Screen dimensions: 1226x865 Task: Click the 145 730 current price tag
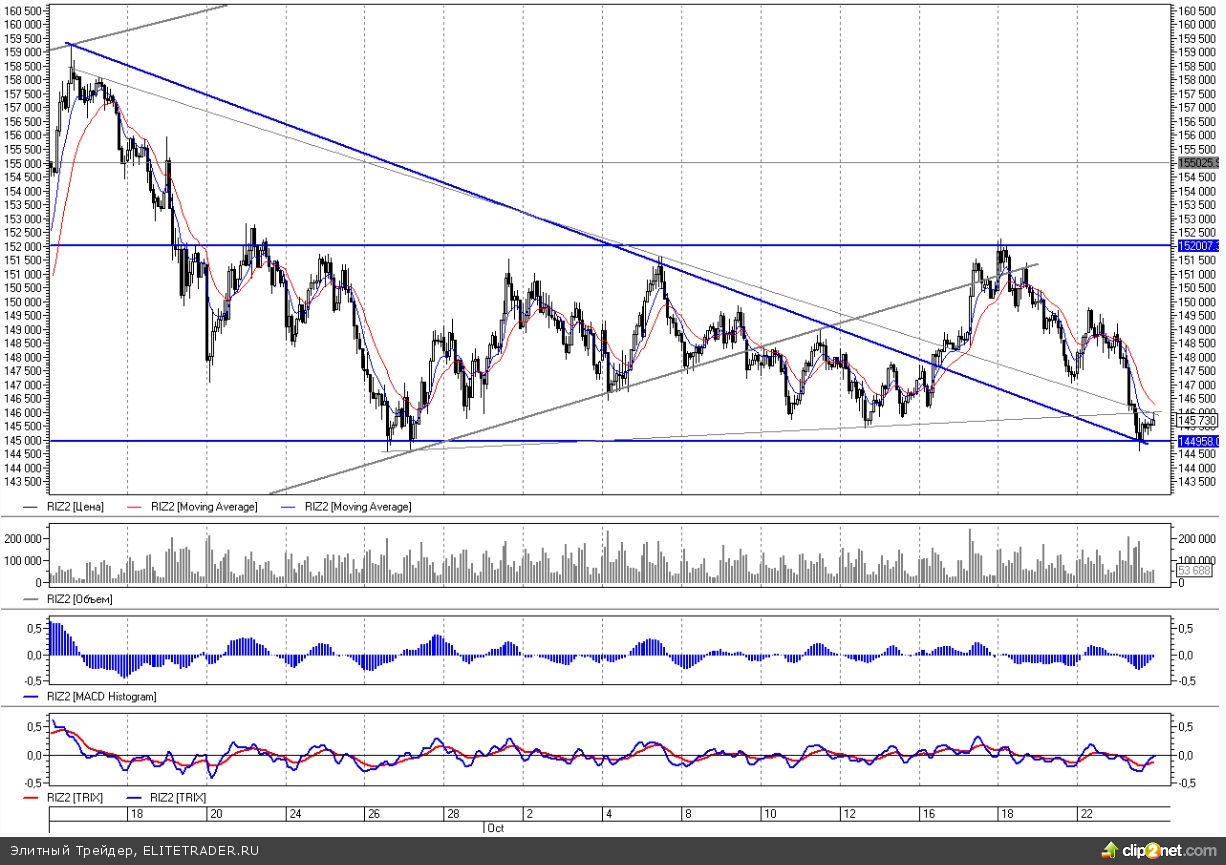tap(1196, 422)
